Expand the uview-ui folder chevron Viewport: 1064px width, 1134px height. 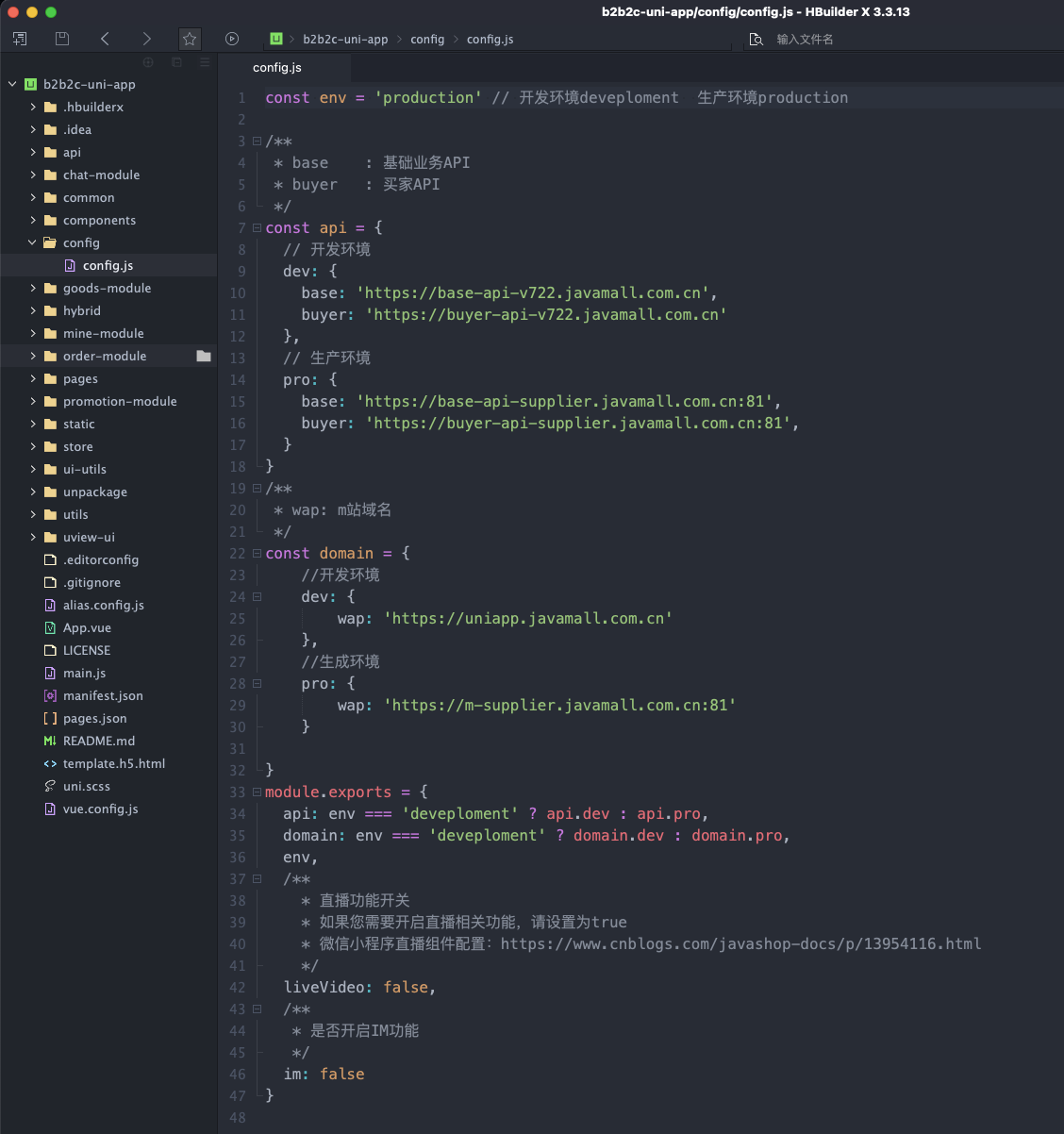(33, 537)
